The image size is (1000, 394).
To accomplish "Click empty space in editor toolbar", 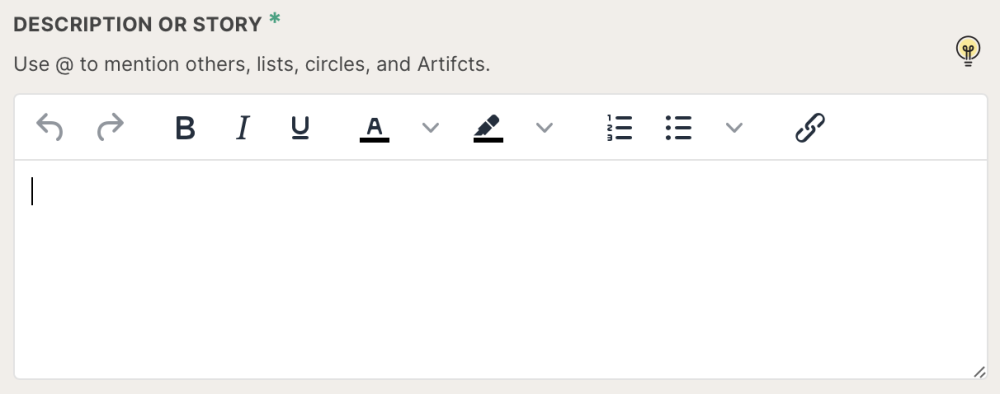I will (906, 128).
